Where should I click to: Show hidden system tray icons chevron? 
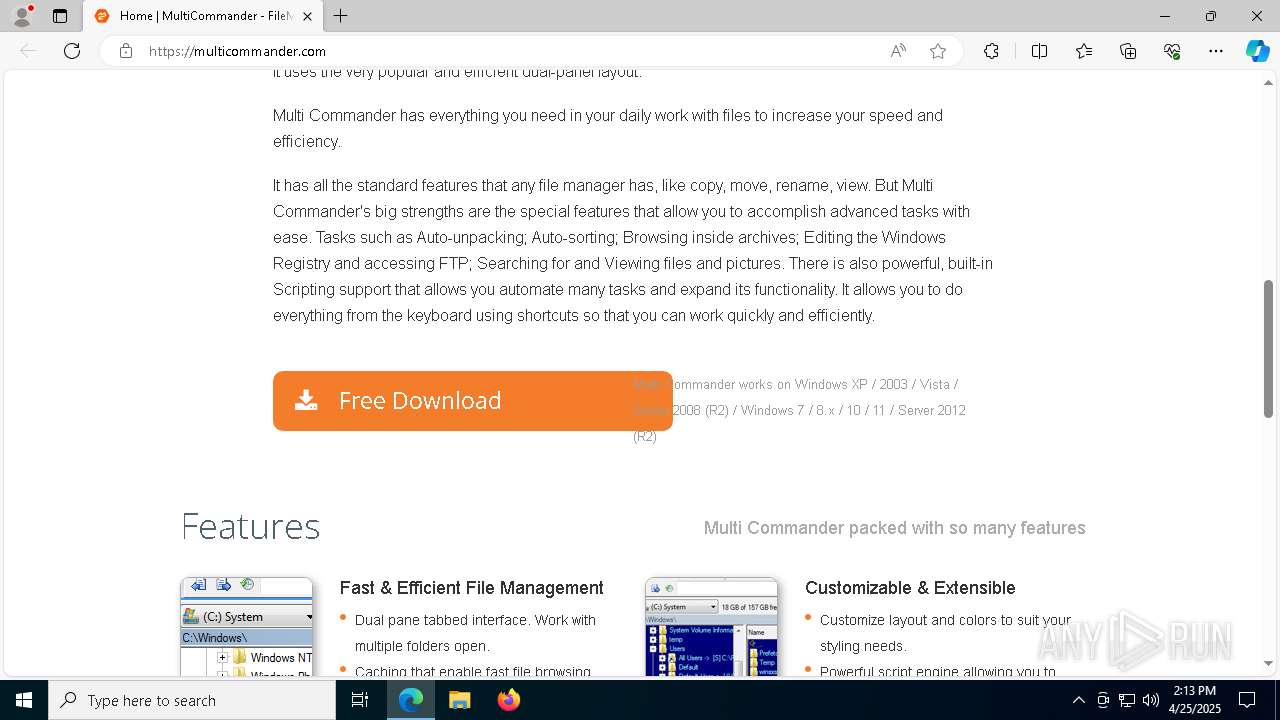(1078, 700)
